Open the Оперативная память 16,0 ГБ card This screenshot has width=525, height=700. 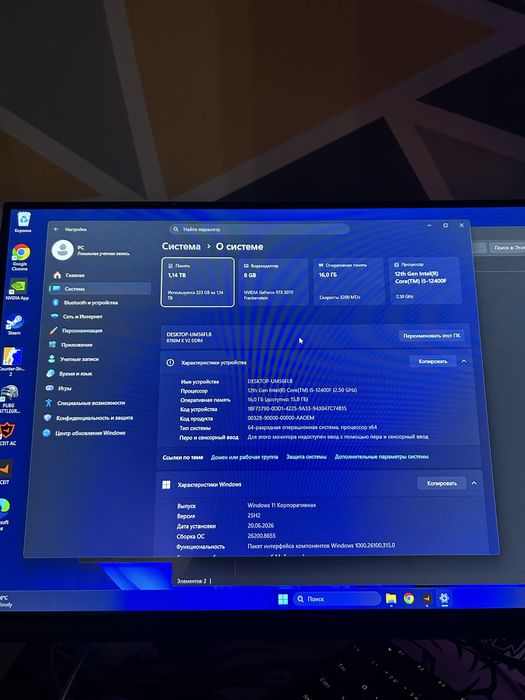349,282
